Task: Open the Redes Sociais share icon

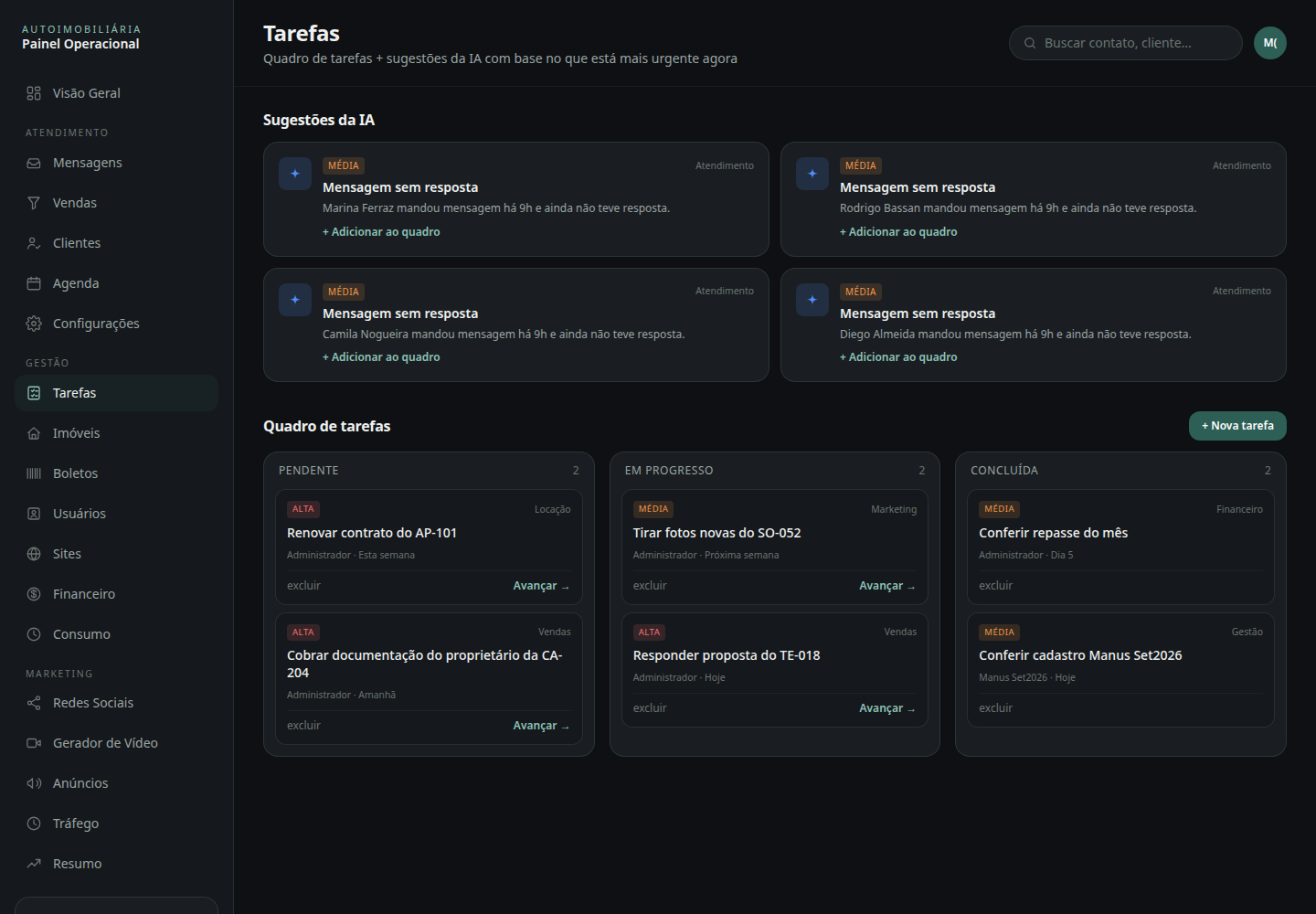Action: coord(34,703)
